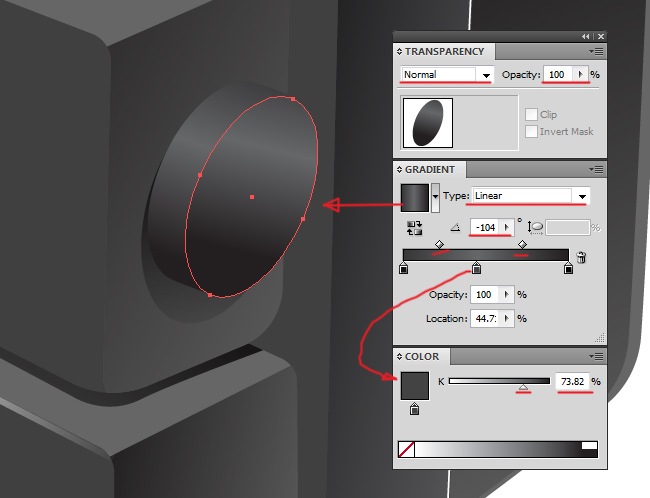
Task: Click the Gradient Fill preview swatch
Action: click(415, 198)
